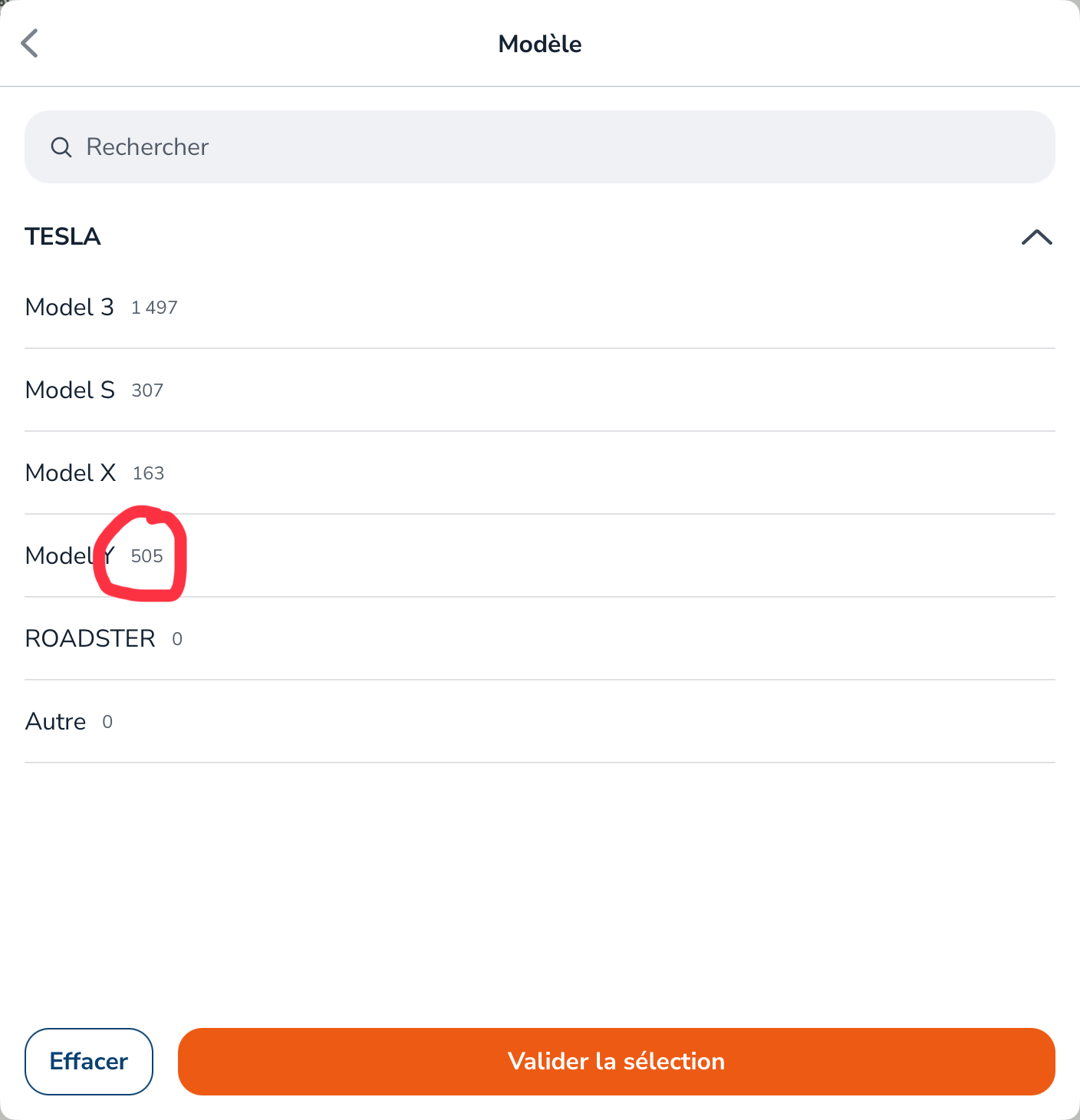Pick Model X in the model list
This screenshot has height=1120, width=1080.
[540, 473]
